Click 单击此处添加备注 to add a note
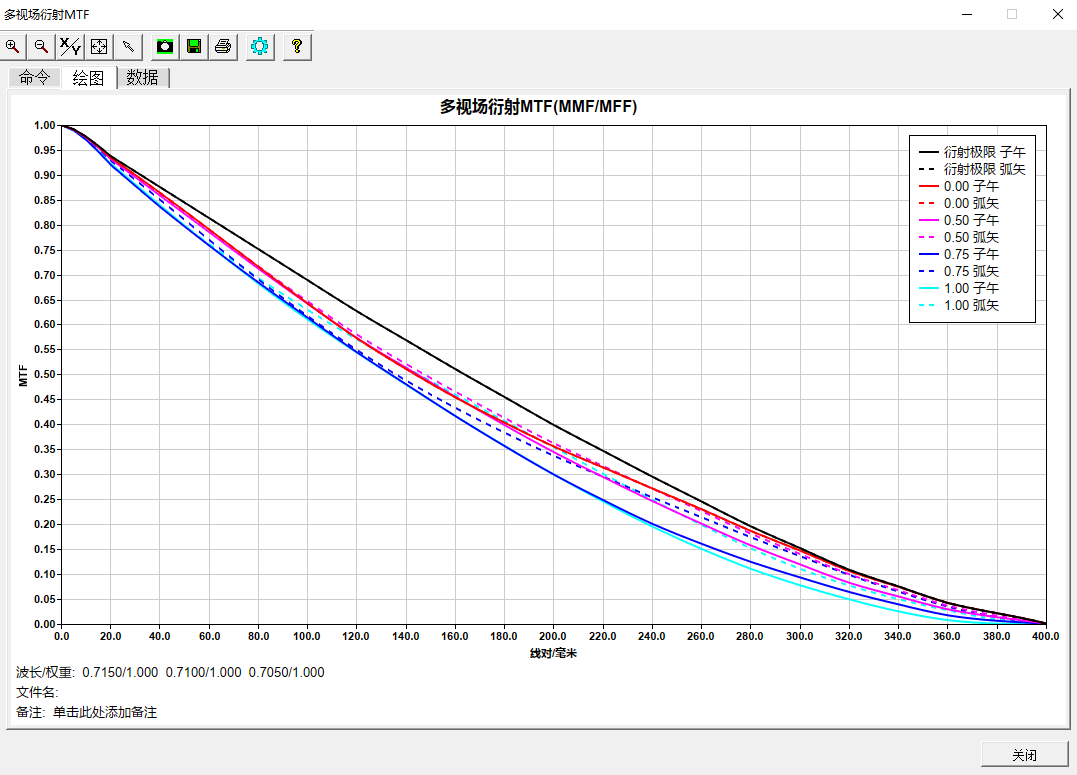 click(105, 712)
